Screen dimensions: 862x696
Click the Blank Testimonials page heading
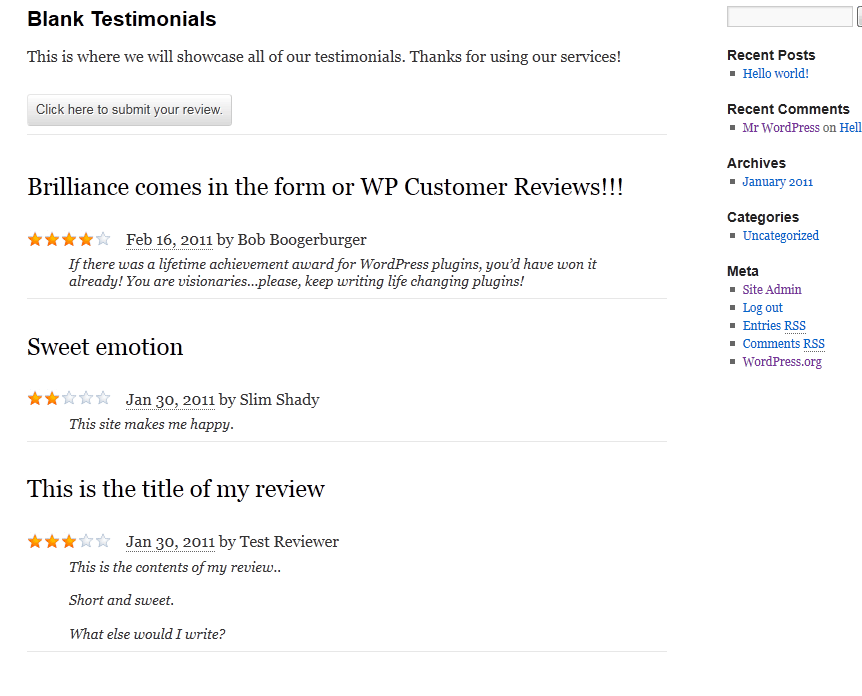pyautogui.click(x=121, y=19)
